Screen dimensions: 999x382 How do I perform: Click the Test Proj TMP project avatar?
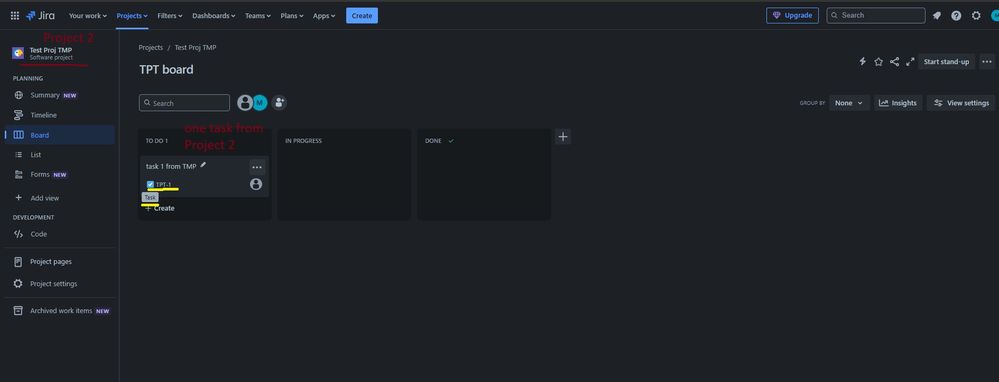point(18,53)
